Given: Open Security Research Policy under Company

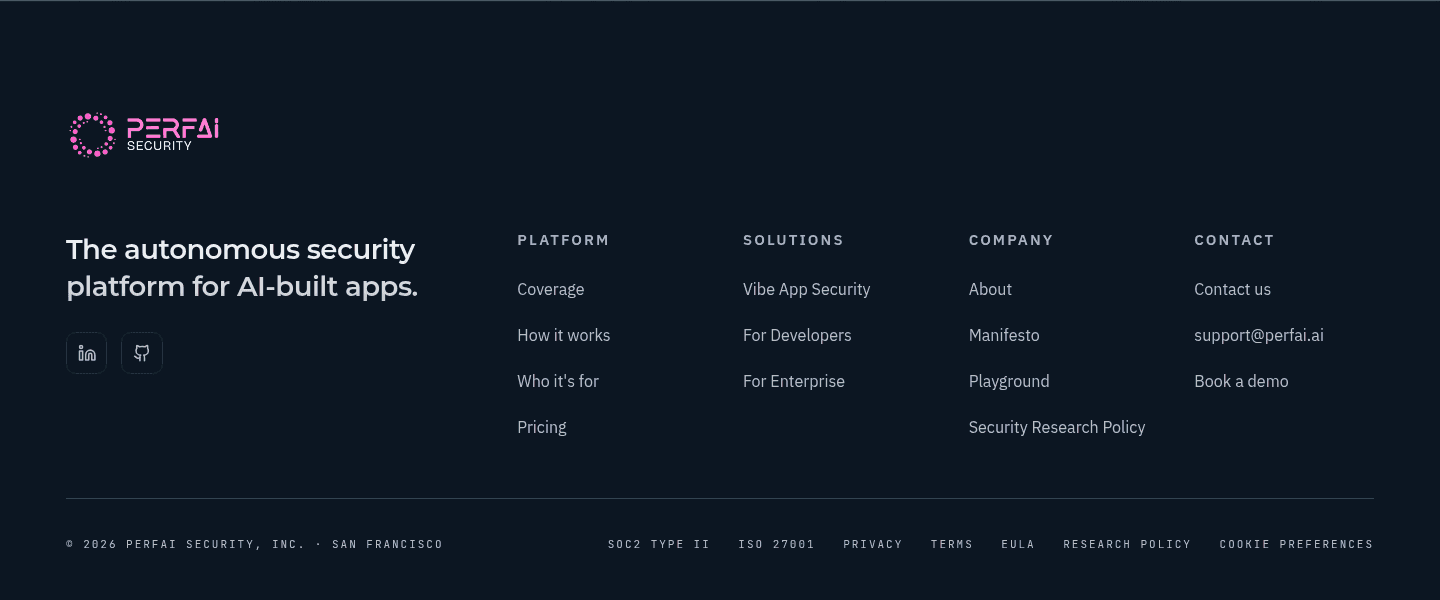Looking at the screenshot, I should coord(1057,427).
